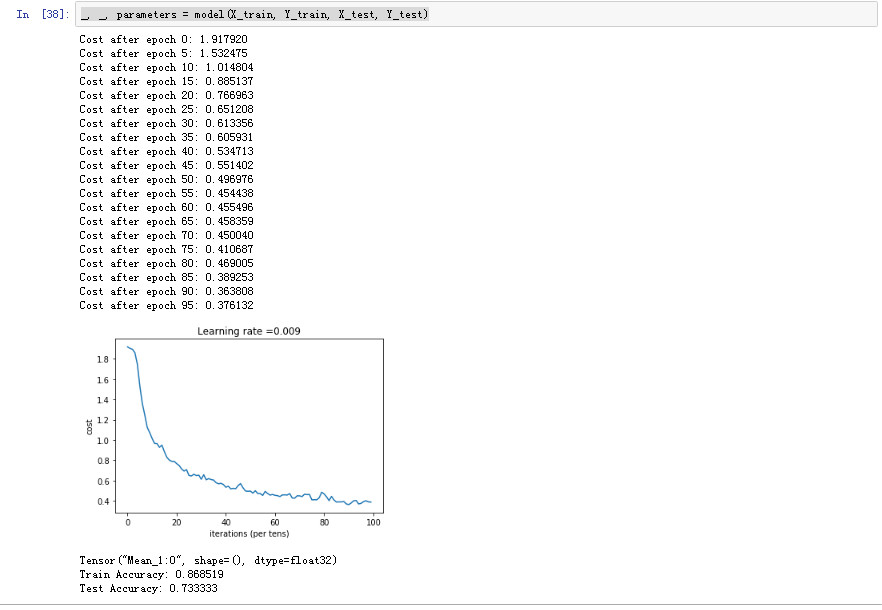Click the Tensor("Mean_1:0") output line

tap(208, 560)
